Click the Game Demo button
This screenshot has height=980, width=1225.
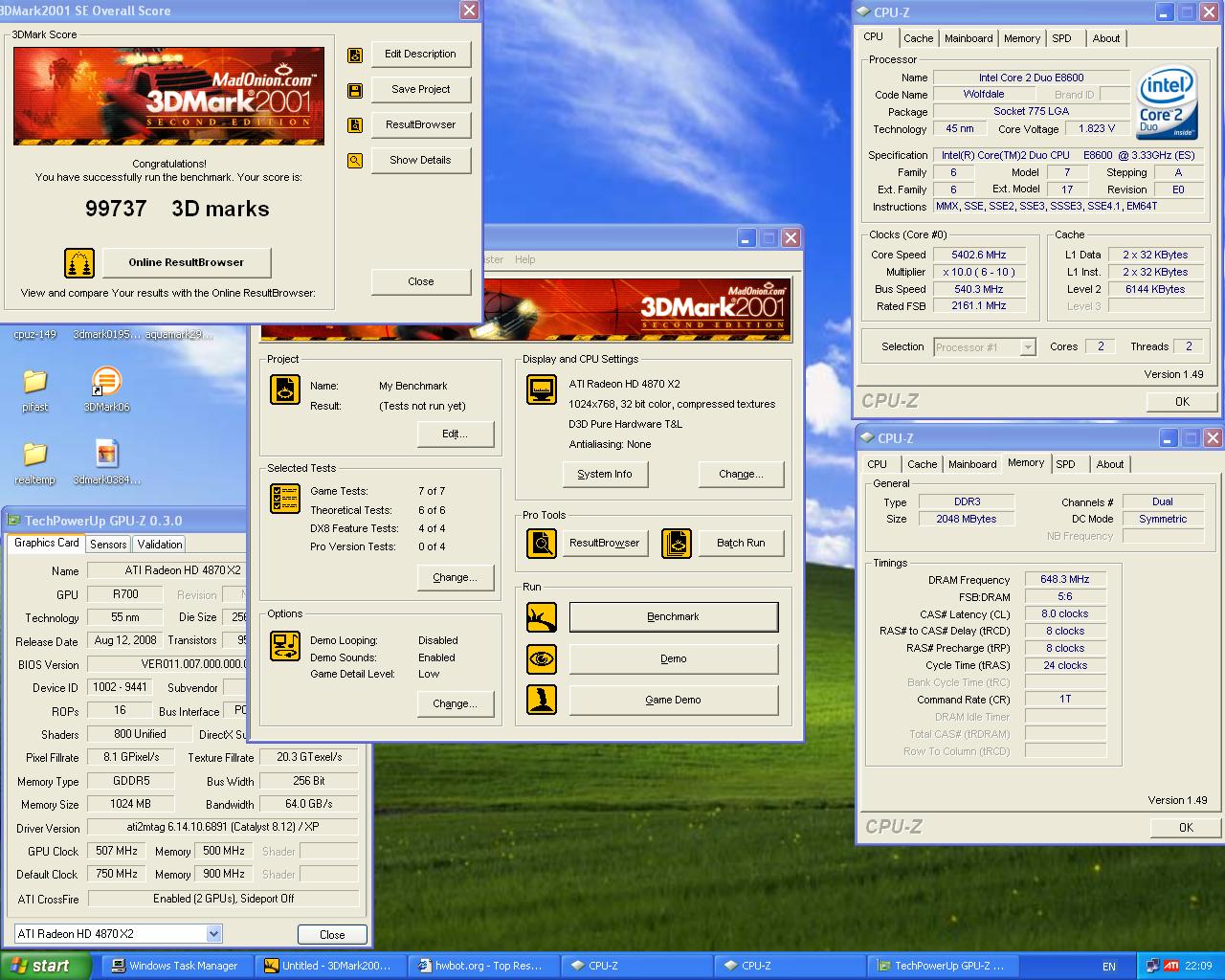[674, 701]
